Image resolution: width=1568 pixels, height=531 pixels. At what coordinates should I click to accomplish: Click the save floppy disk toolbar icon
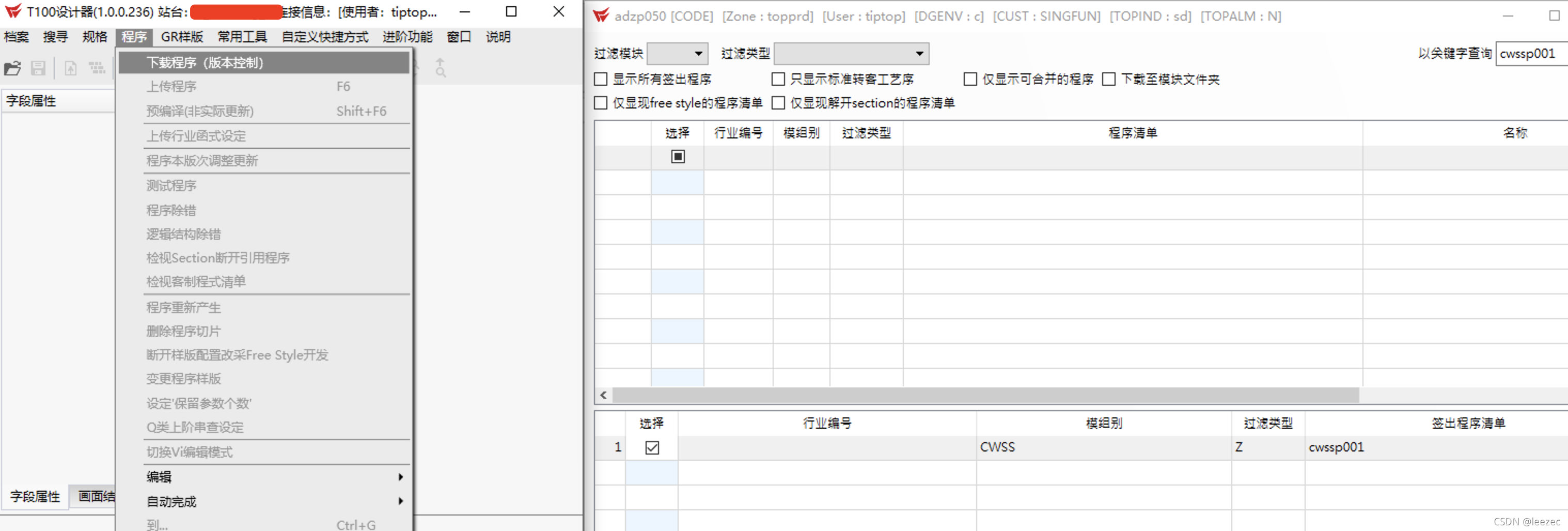(38, 68)
